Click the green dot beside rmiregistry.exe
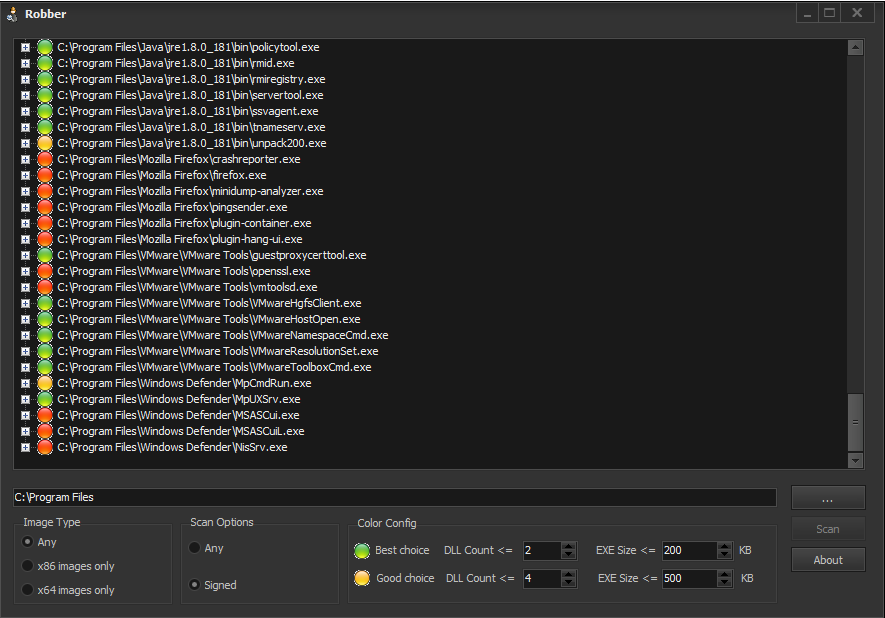885x618 pixels. (45, 79)
